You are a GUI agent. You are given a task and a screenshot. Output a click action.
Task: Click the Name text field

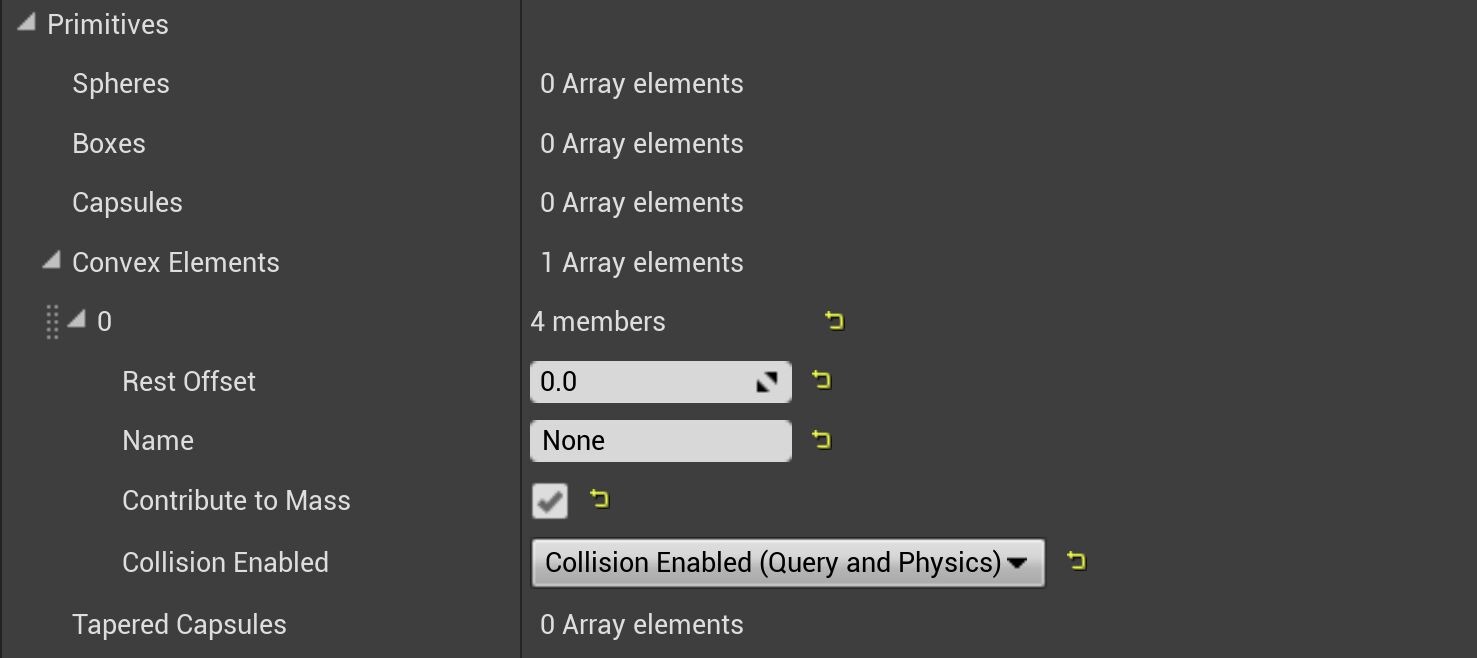pyautogui.click(x=660, y=441)
